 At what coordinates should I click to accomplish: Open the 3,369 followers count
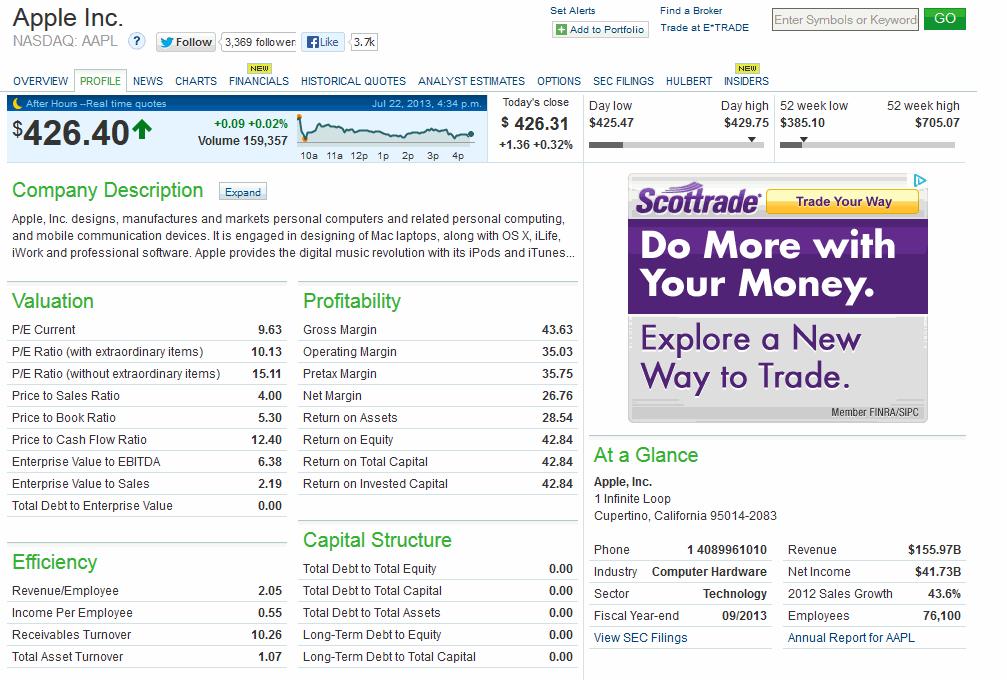point(259,42)
